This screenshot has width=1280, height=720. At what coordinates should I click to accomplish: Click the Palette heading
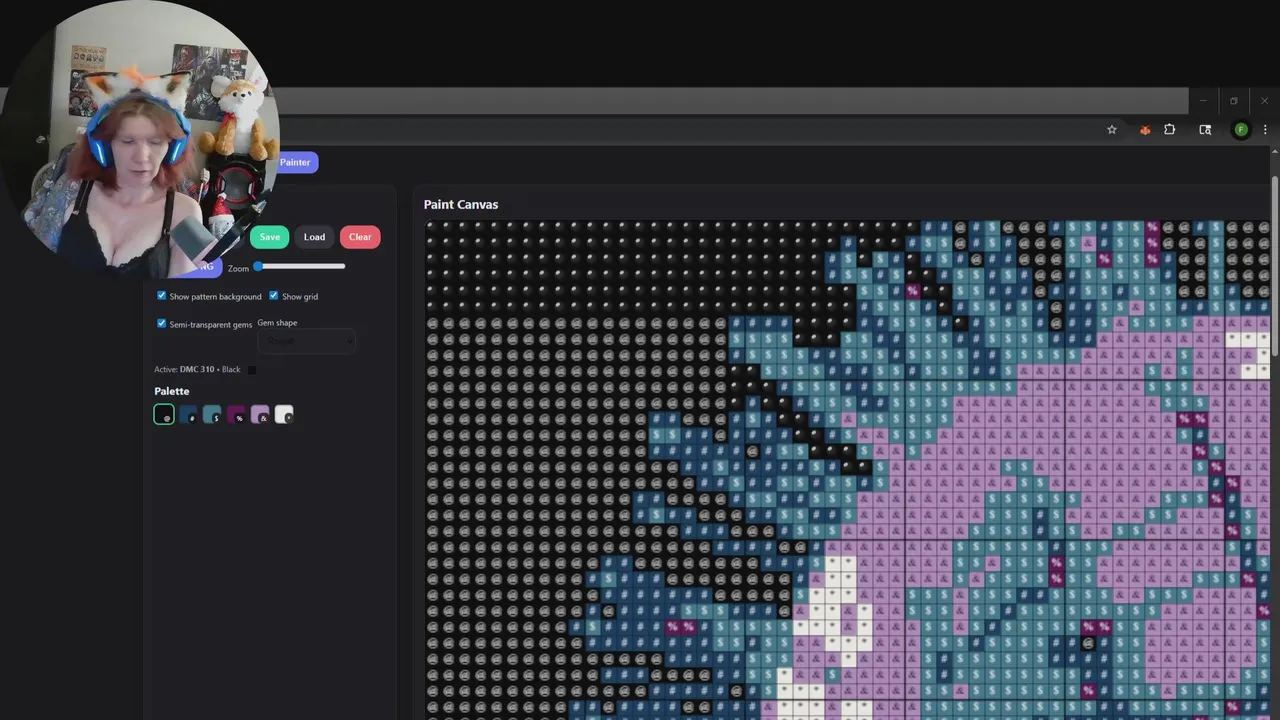[x=172, y=391]
